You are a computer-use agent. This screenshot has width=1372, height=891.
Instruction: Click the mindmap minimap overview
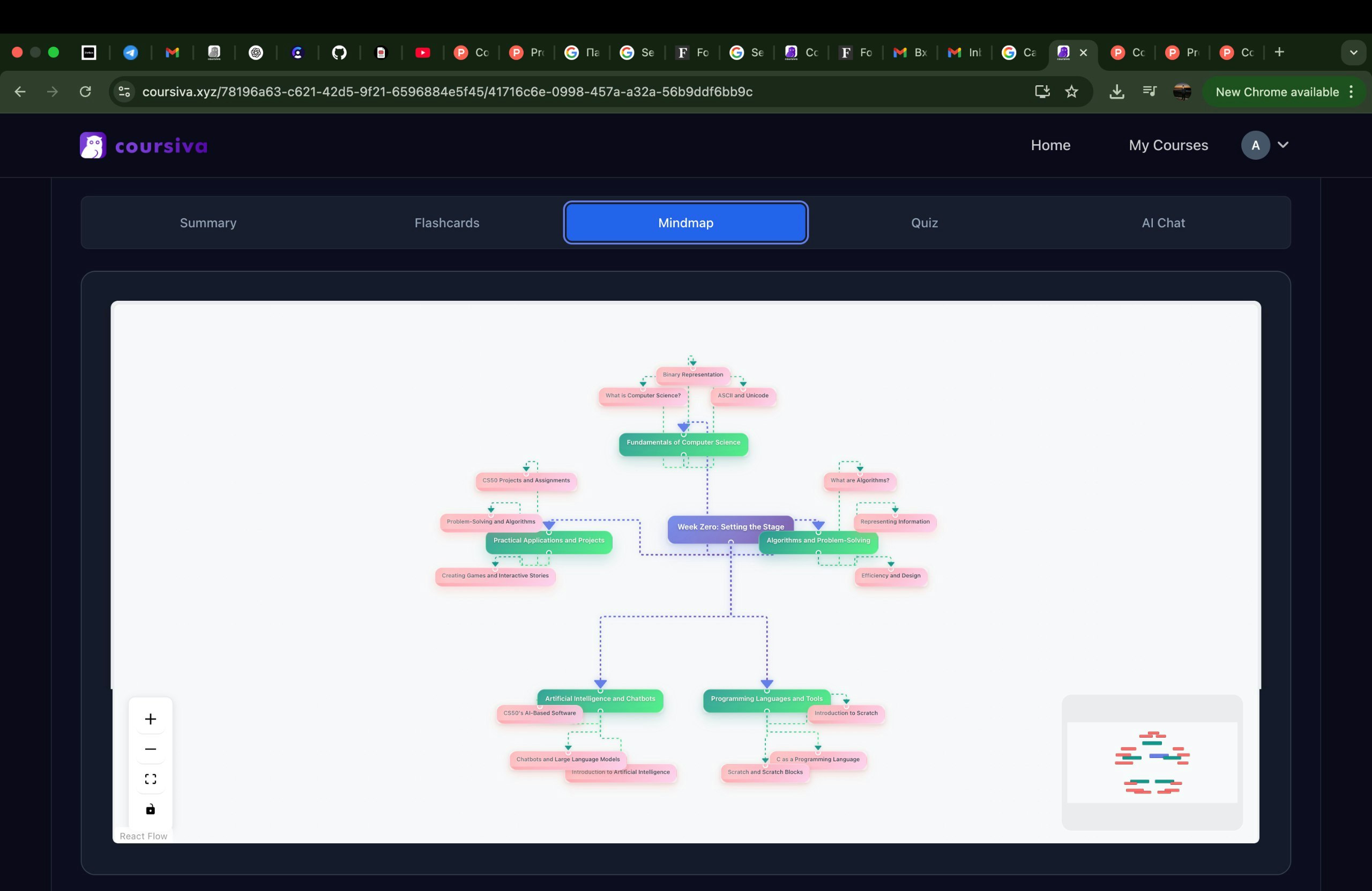pos(1151,762)
